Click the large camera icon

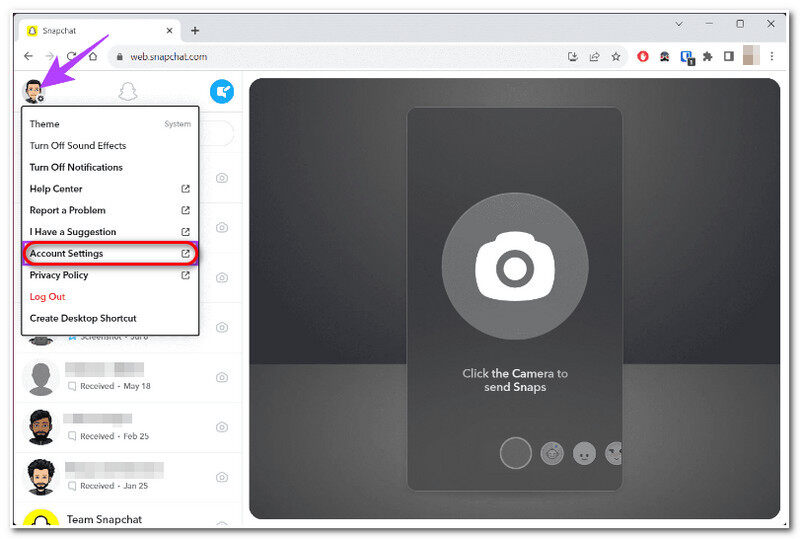[515, 266]
